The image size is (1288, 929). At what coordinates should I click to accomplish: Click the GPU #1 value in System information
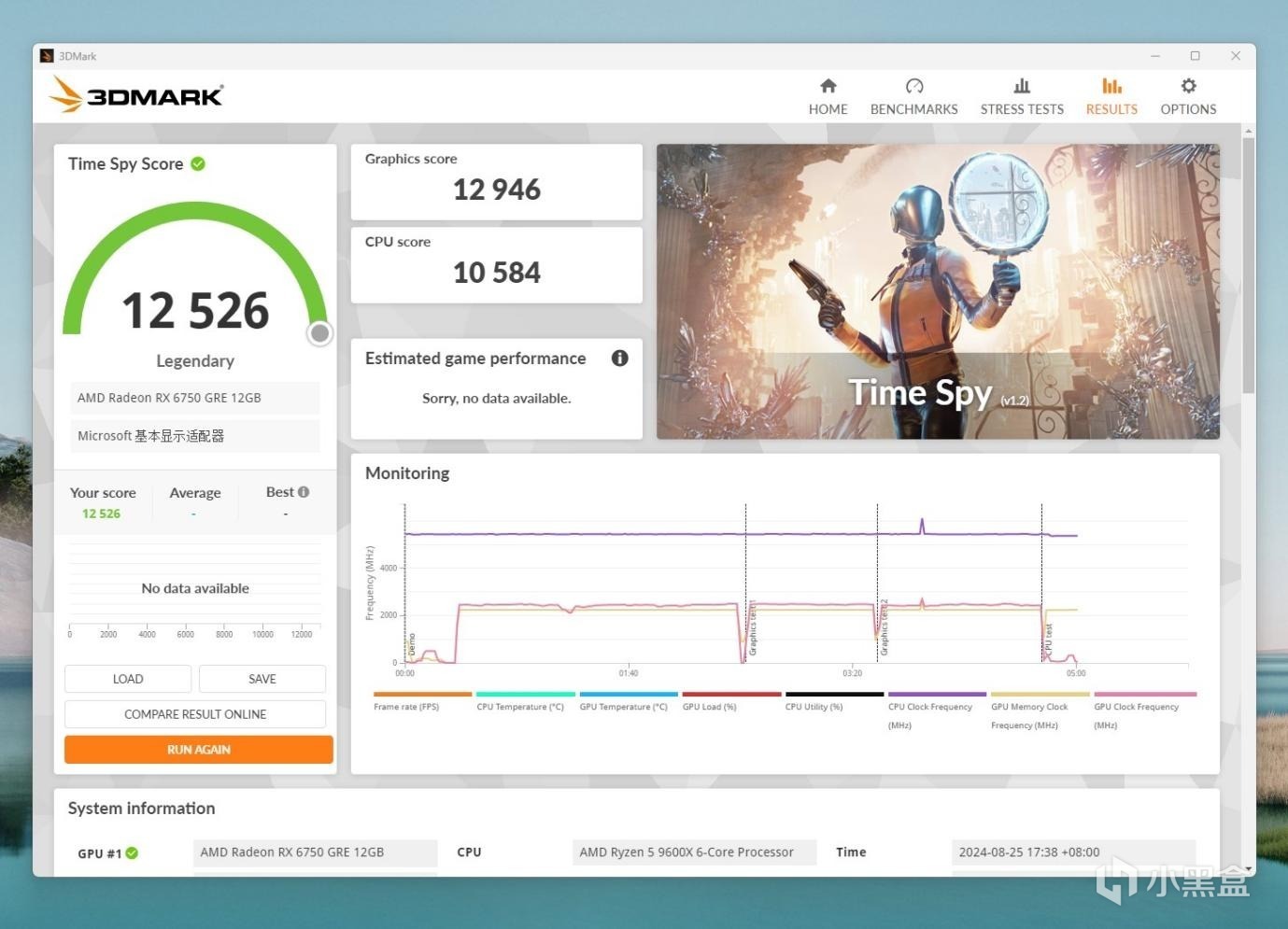tap(315, 852)
